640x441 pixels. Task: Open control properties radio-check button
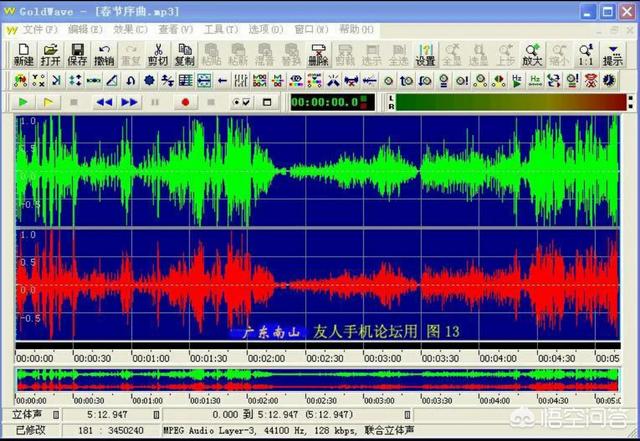pyautogui.click(x=241, y=102)
